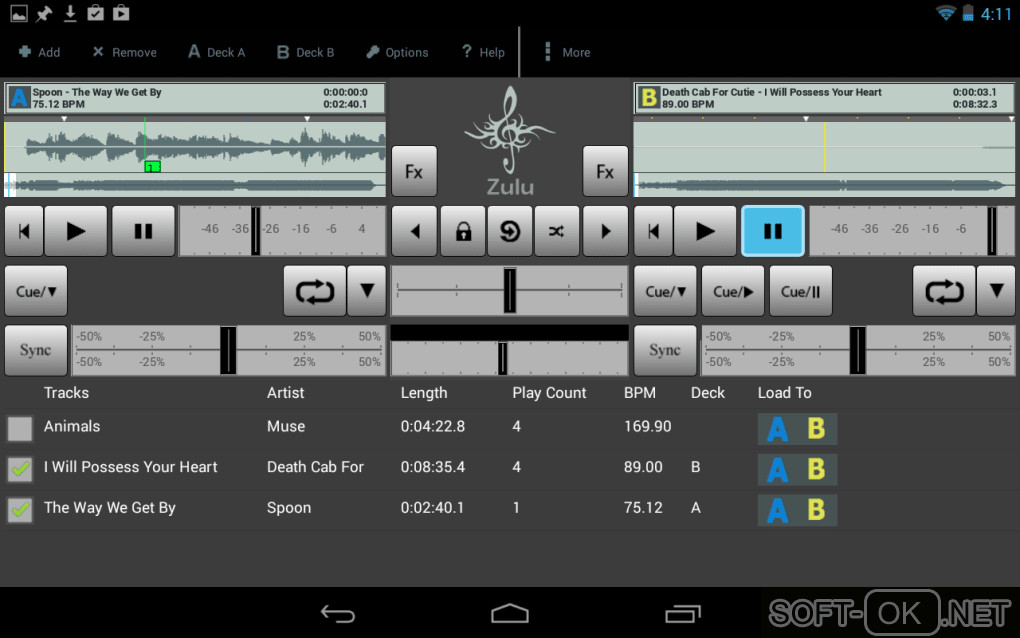The width and height of the screenshot is (1020, 638).
Task: Click Deck B Cue and play button
Action: pos(733,291)
